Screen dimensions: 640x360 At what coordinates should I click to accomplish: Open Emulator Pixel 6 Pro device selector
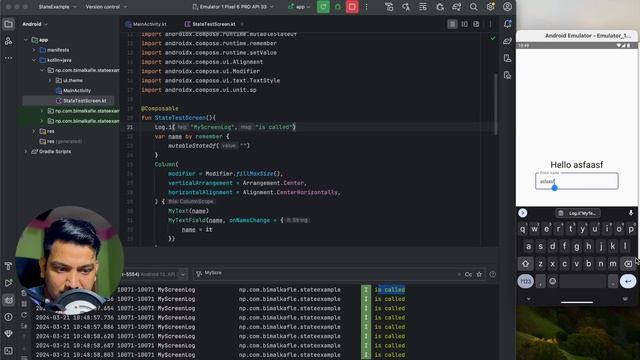233,7
